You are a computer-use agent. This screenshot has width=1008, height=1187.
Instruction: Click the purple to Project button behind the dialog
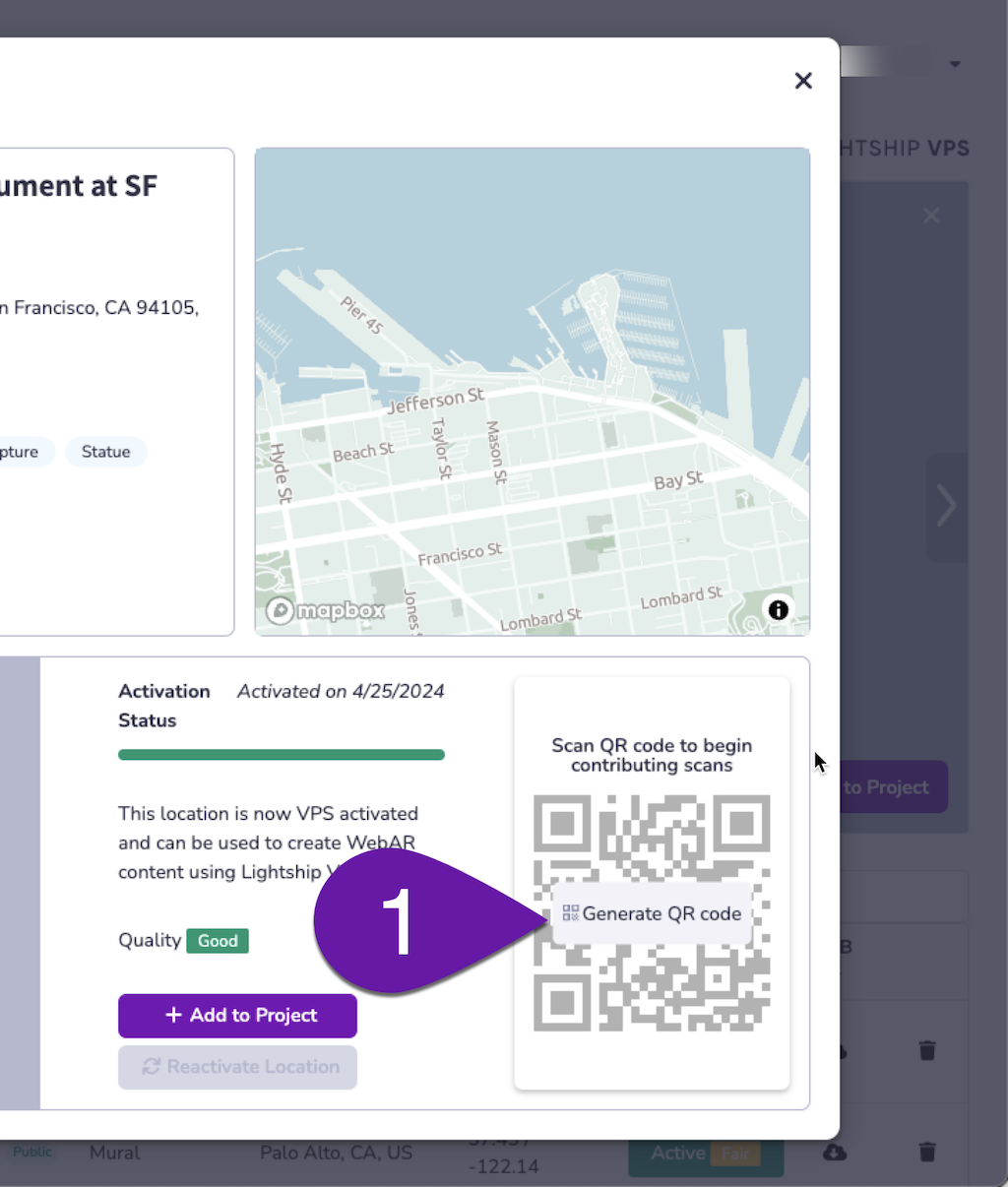tap(893, 786)
